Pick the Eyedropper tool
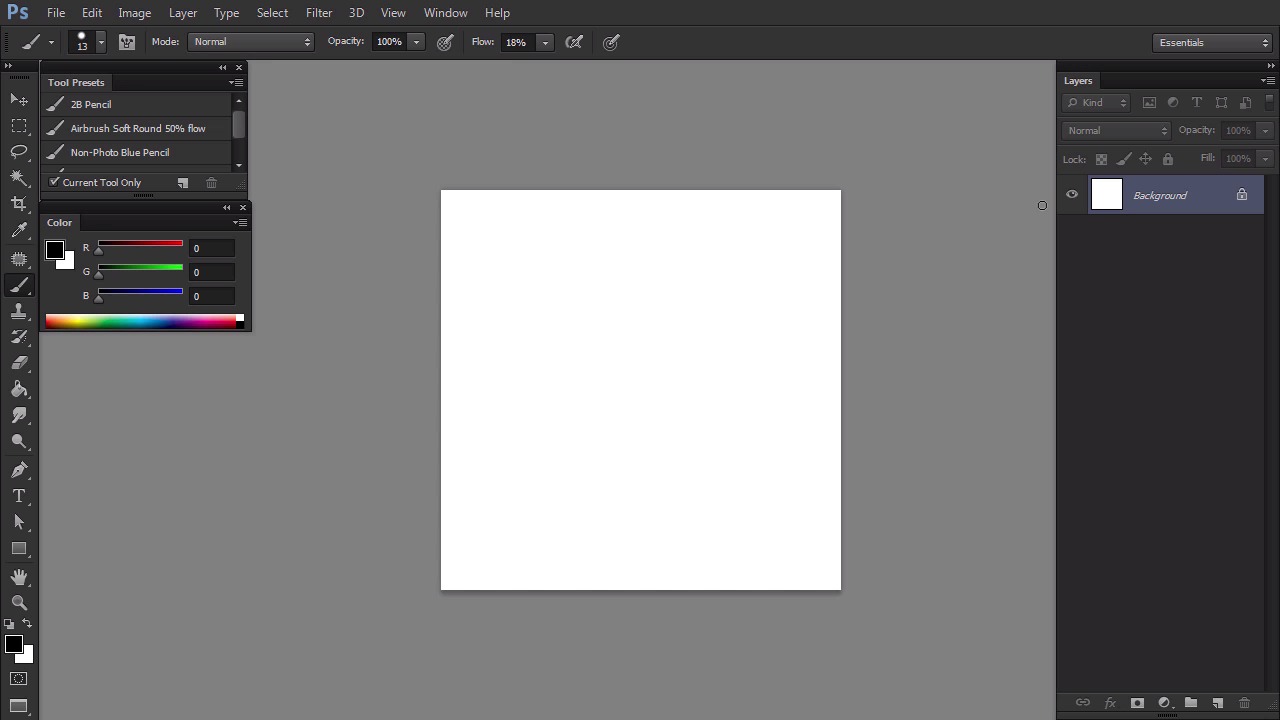 (x=19, y=231)
